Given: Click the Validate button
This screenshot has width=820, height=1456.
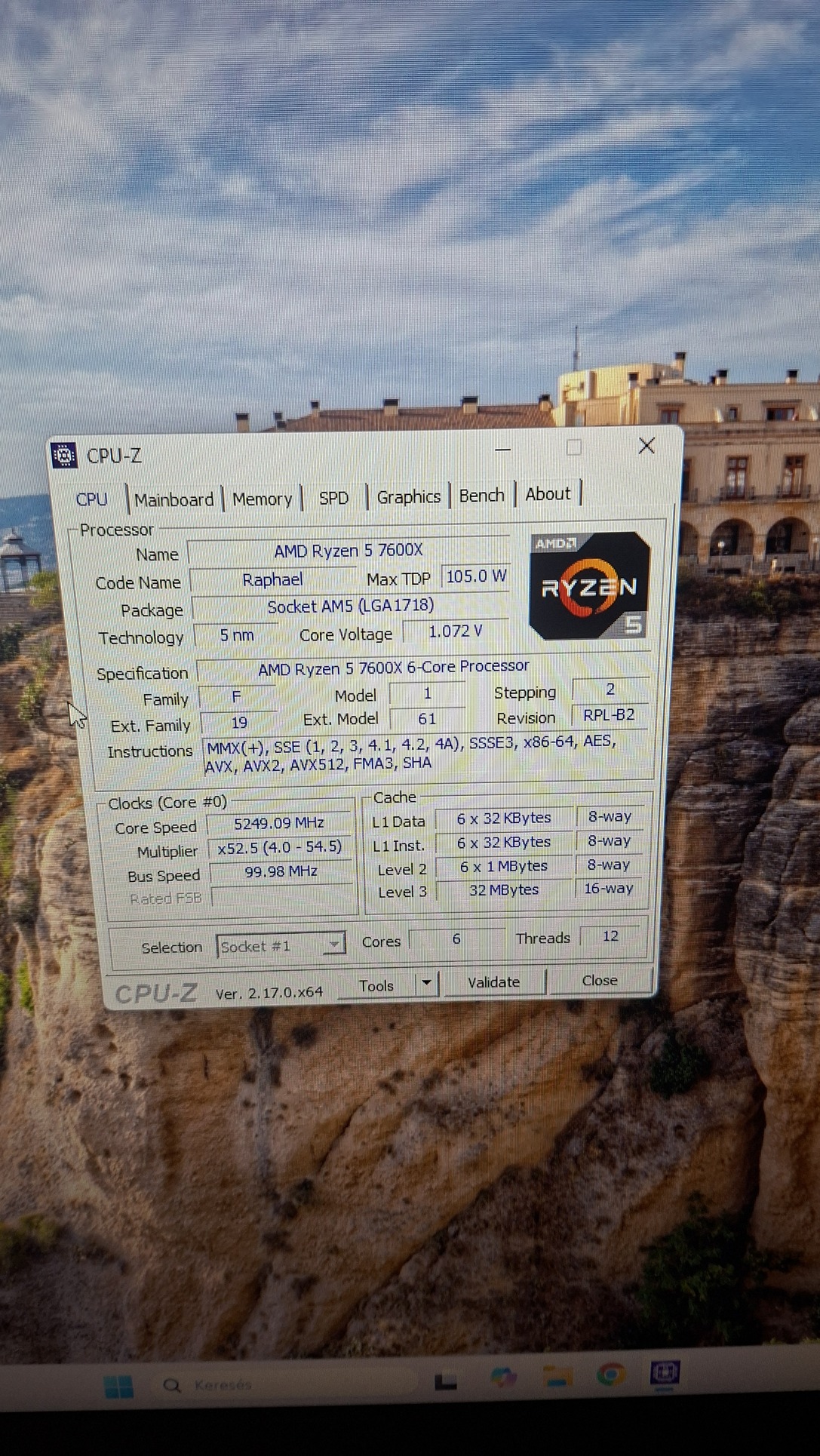Looking at the screenshot, I should [x=494, y=982].
